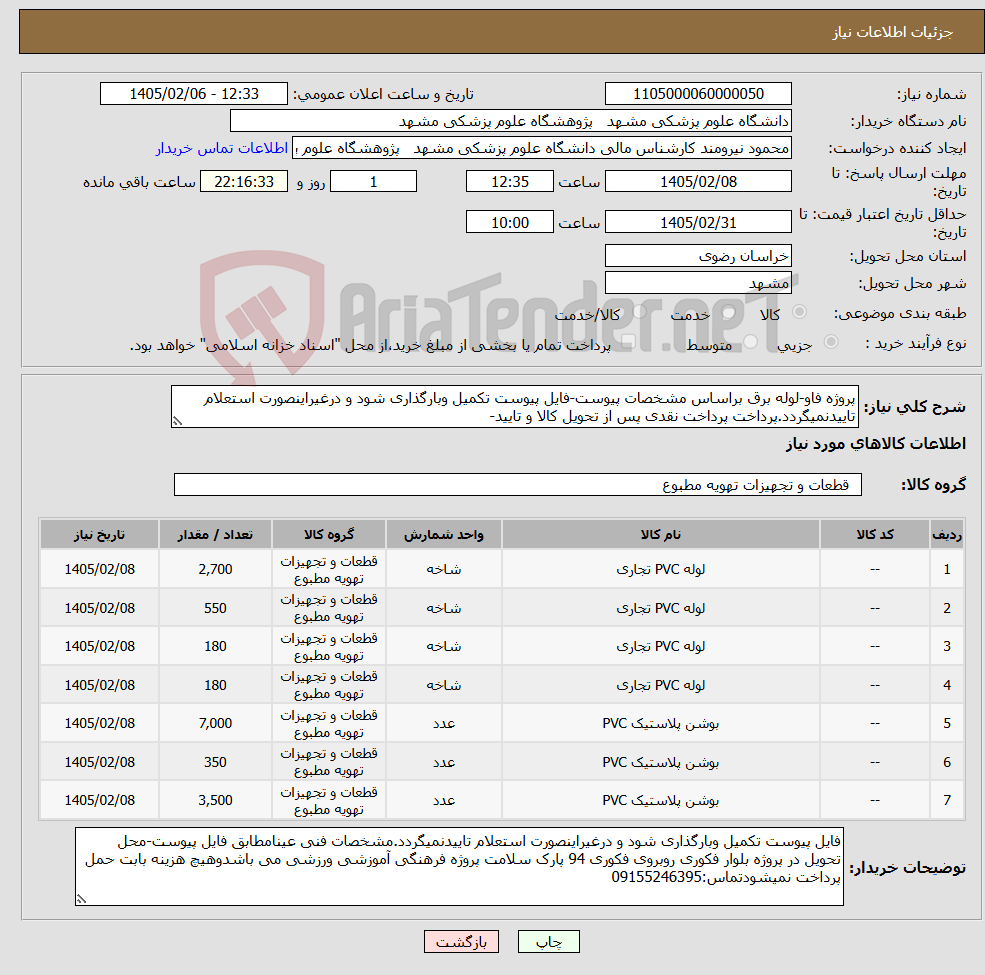
Task: Click the price validity date 1405/02/31 field
Action: (698, 222)
